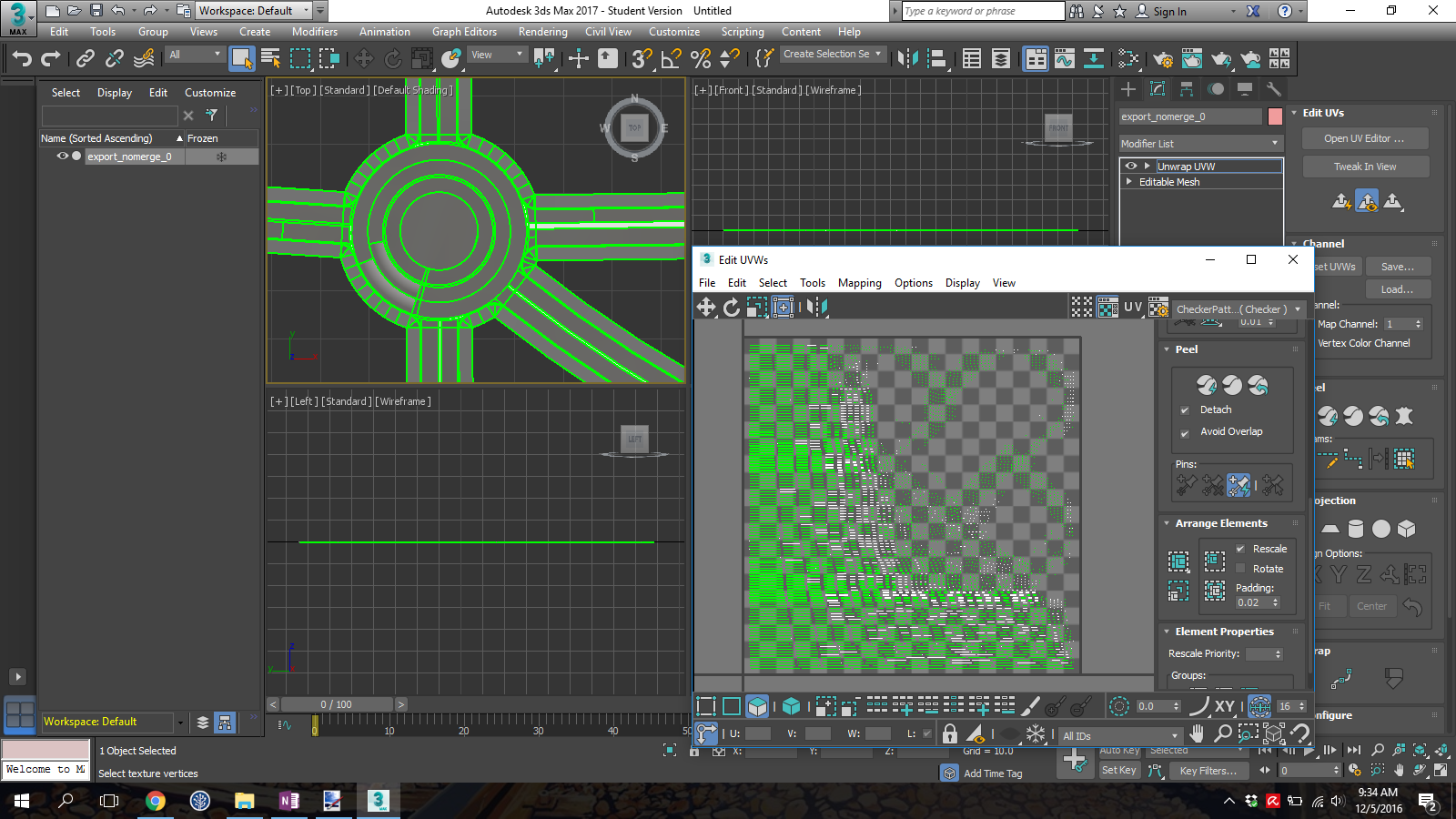Select Freeform Mode in Edit UVWs toolbar
The image size is (1456, 819).
point(783,308)
